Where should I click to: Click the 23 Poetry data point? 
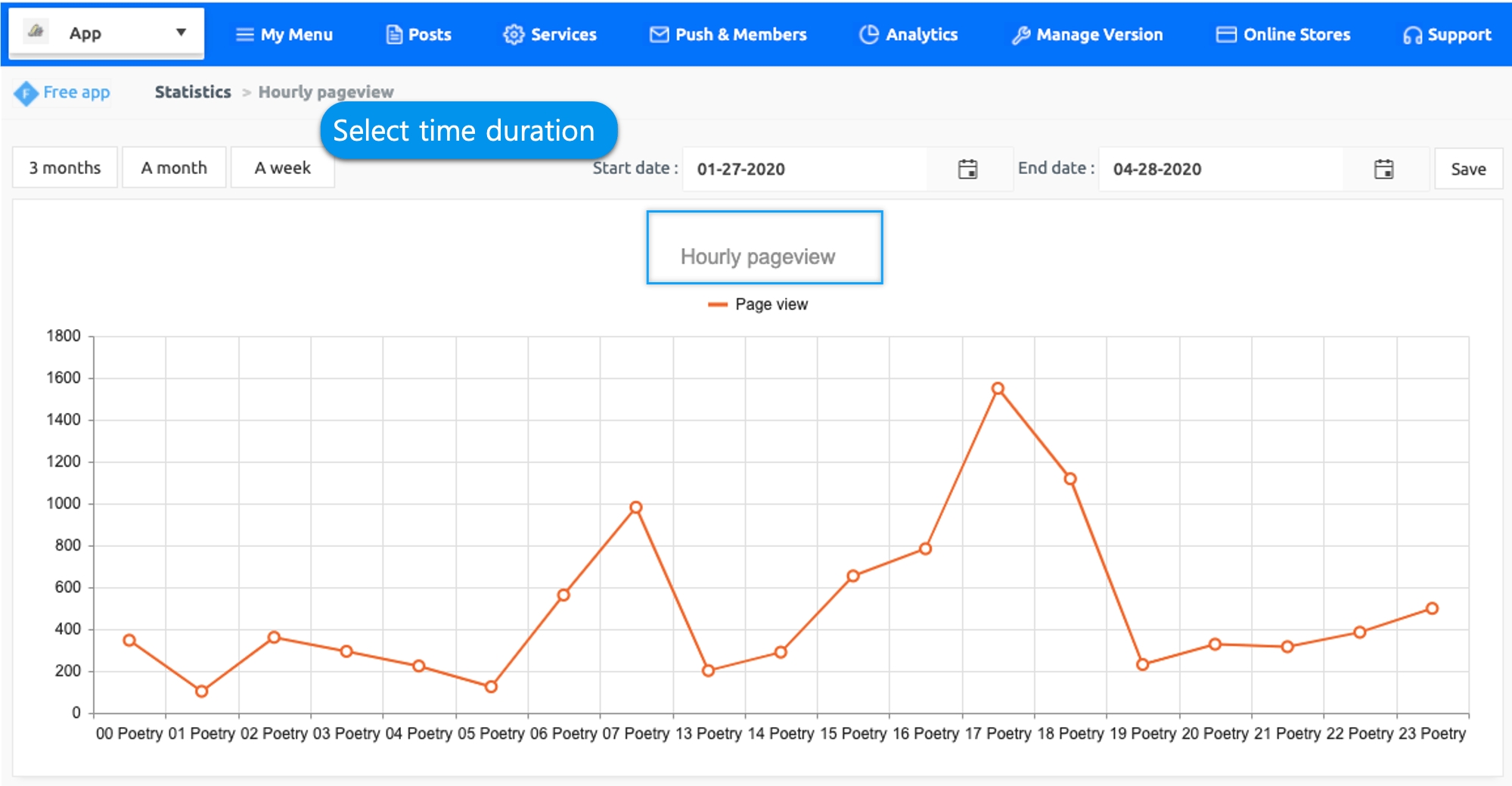point(1432,608)
